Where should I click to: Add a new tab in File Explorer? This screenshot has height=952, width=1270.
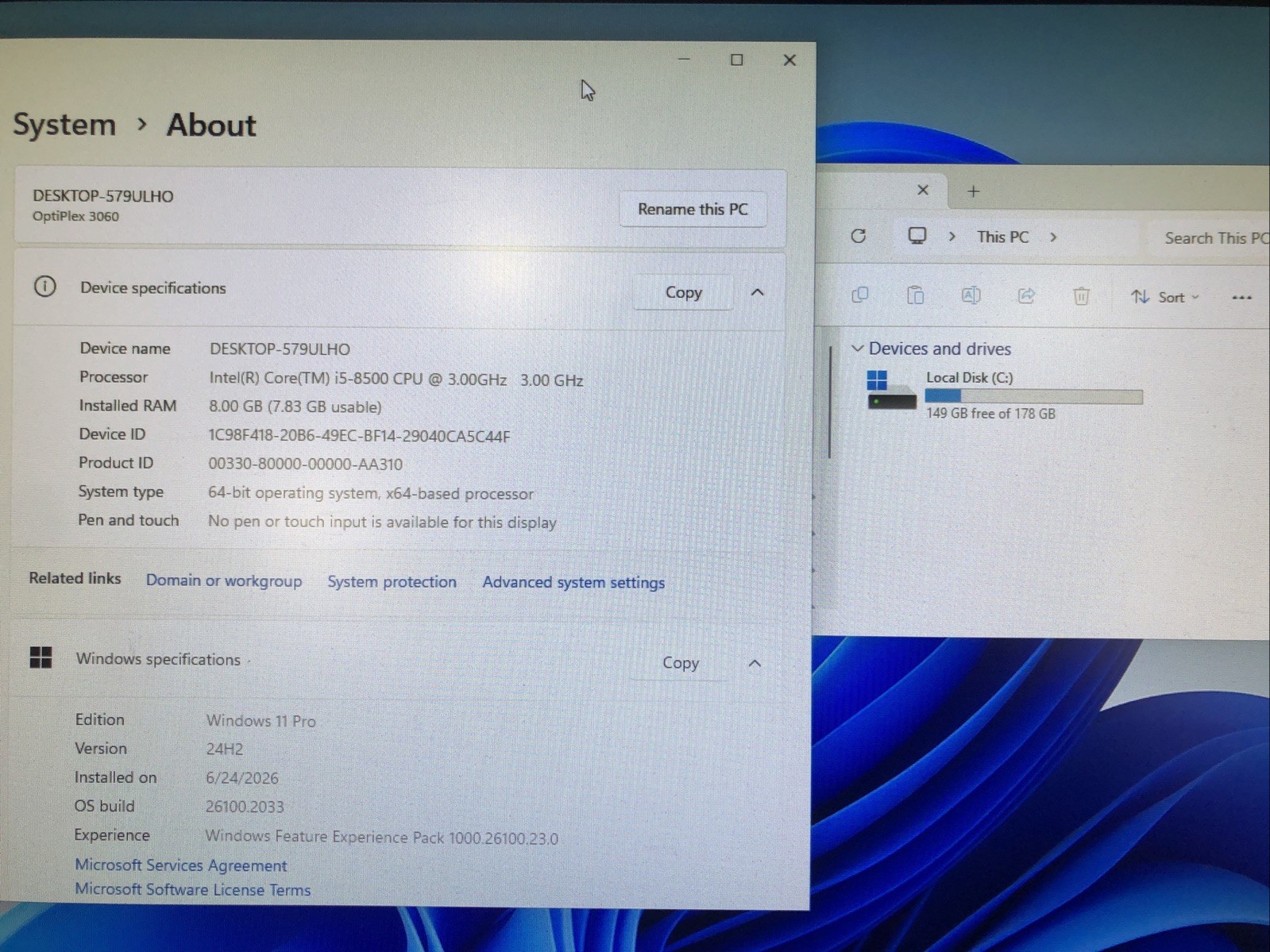tap(974, 191)
